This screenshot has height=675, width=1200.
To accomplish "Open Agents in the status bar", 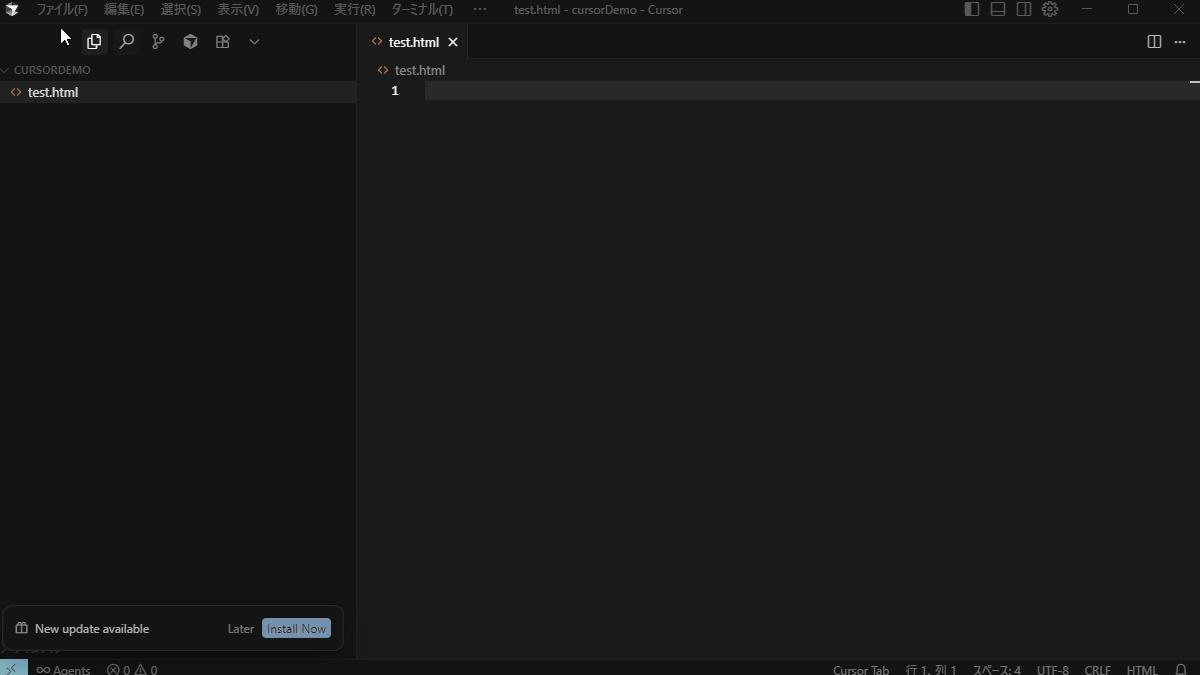I will point(63,669).
